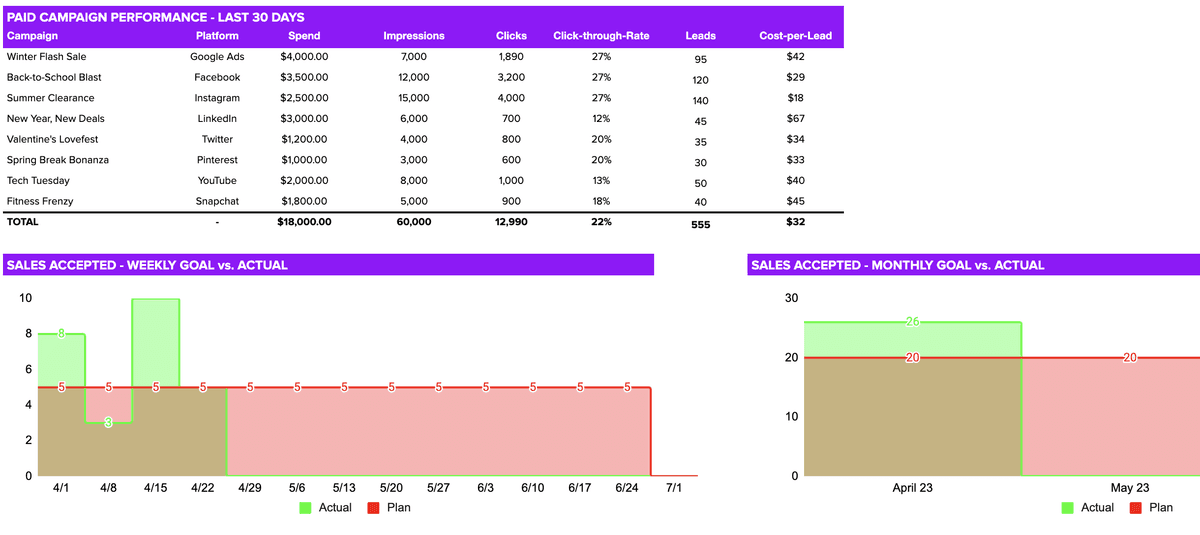This screenshot has height=535, width=1200.
Task: Select the Weekly Goal vs. Actual chart header
Action: coord(147,265)
